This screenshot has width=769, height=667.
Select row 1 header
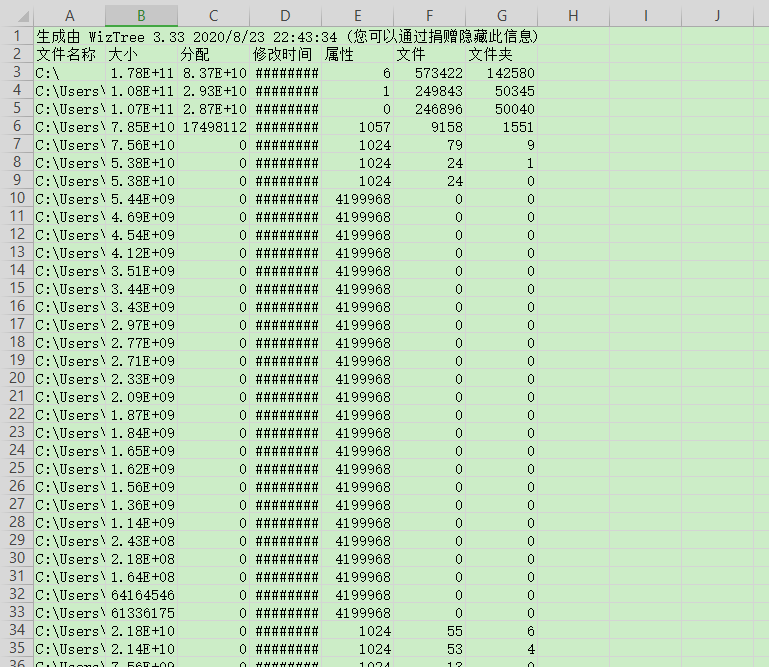17,36
